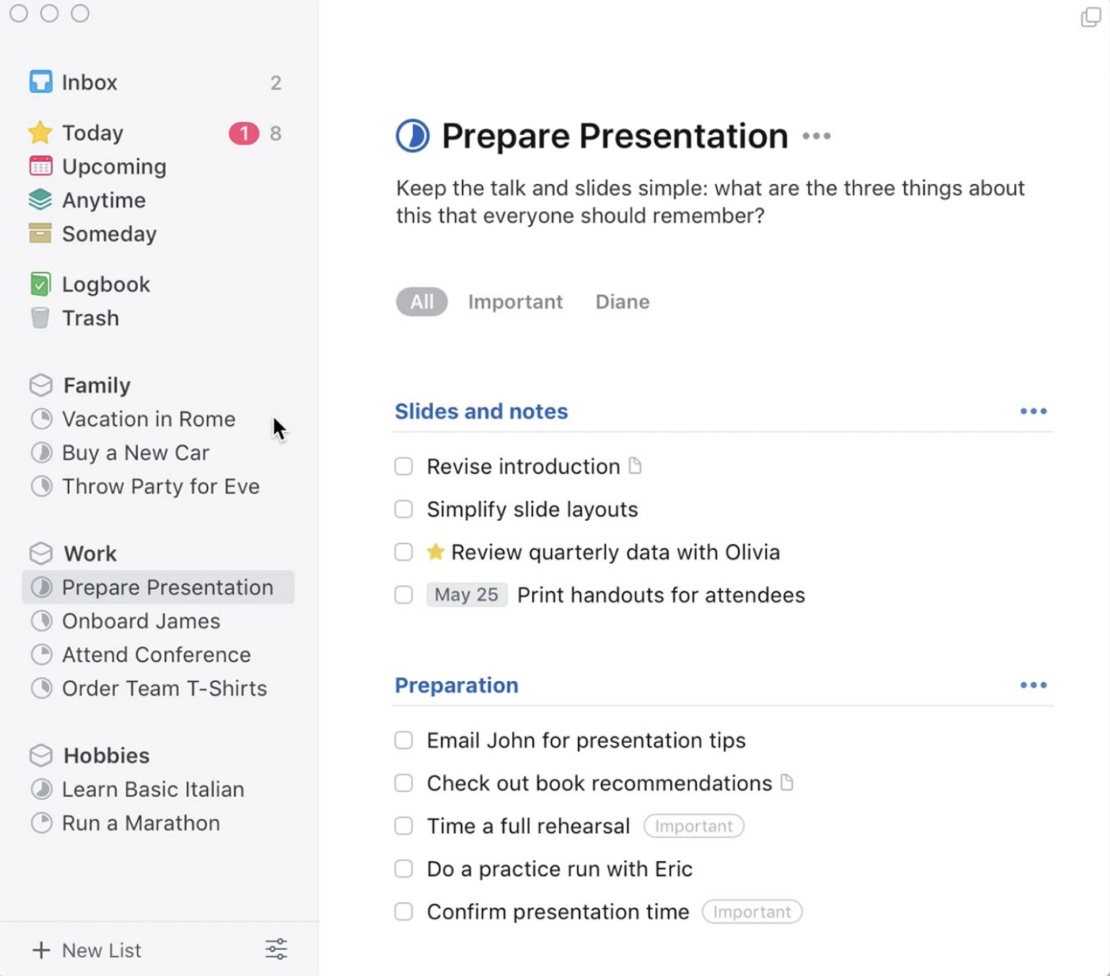Screen dimensions: 1110x976
Task: Switch to the Important tag filter
Action: 515,301
